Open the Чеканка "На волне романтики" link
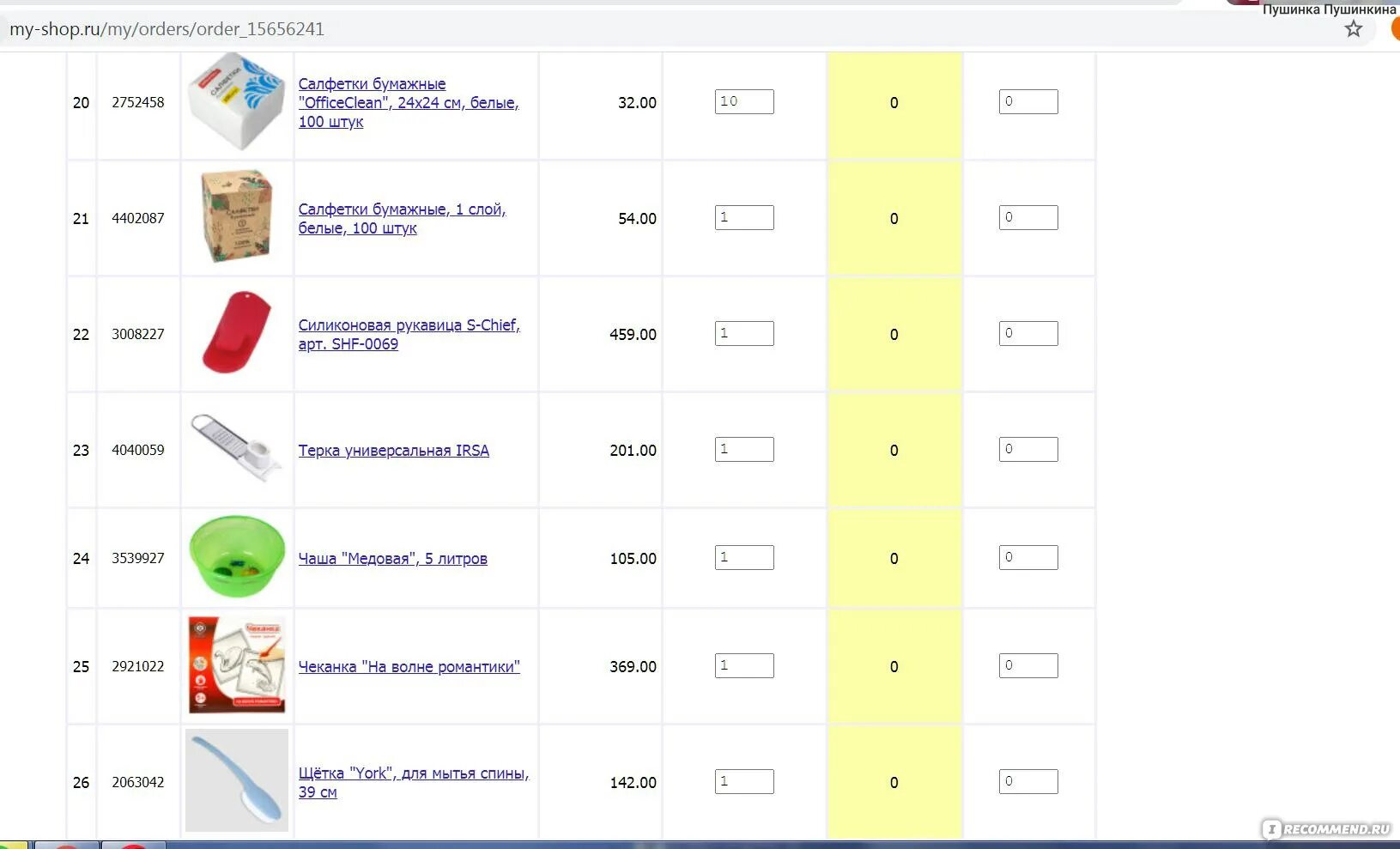The width and height of the screenshot is (1400, 849). (409, 666)
